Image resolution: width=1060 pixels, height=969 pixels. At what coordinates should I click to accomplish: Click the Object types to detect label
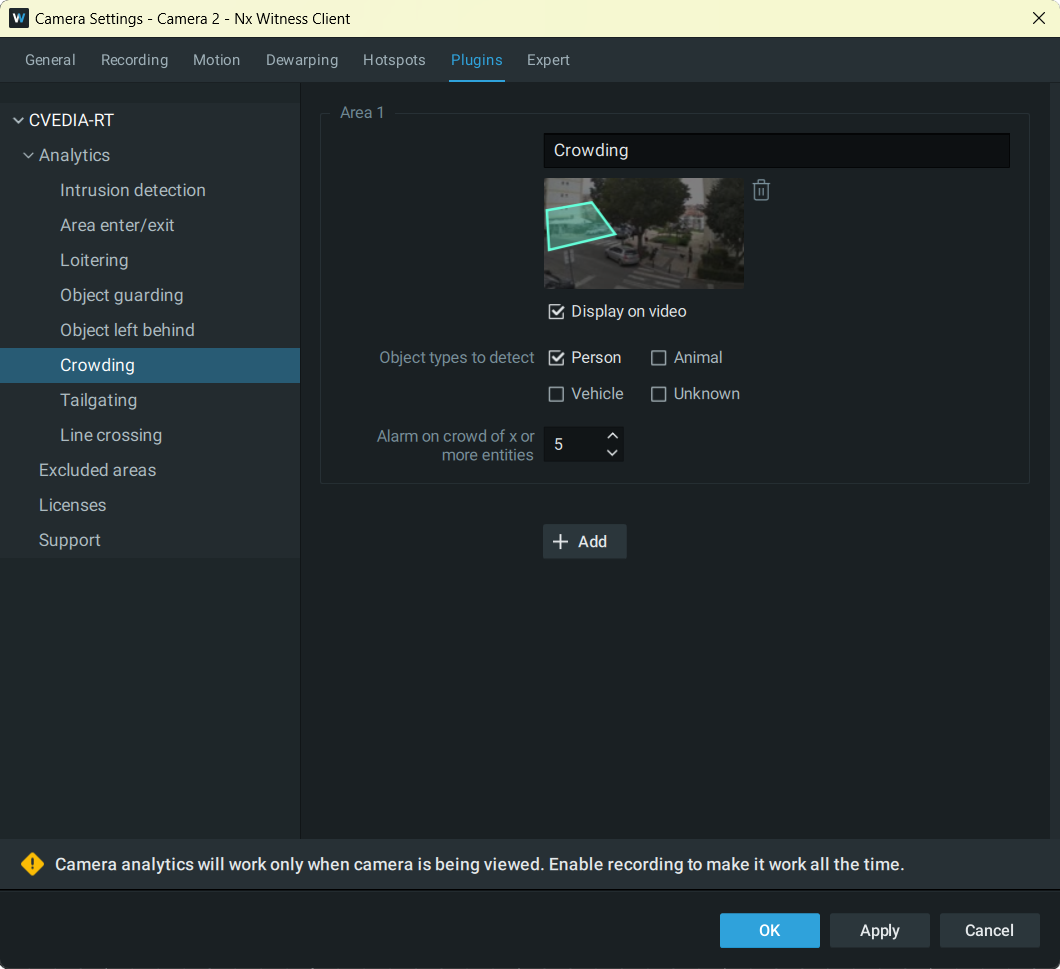tap(456, 358)
